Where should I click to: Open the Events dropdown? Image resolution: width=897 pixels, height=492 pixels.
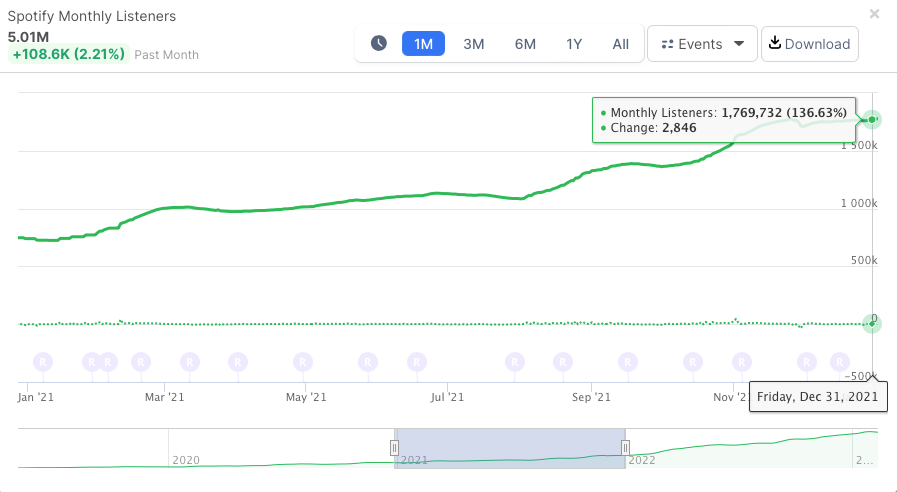(x=702, y=43)
